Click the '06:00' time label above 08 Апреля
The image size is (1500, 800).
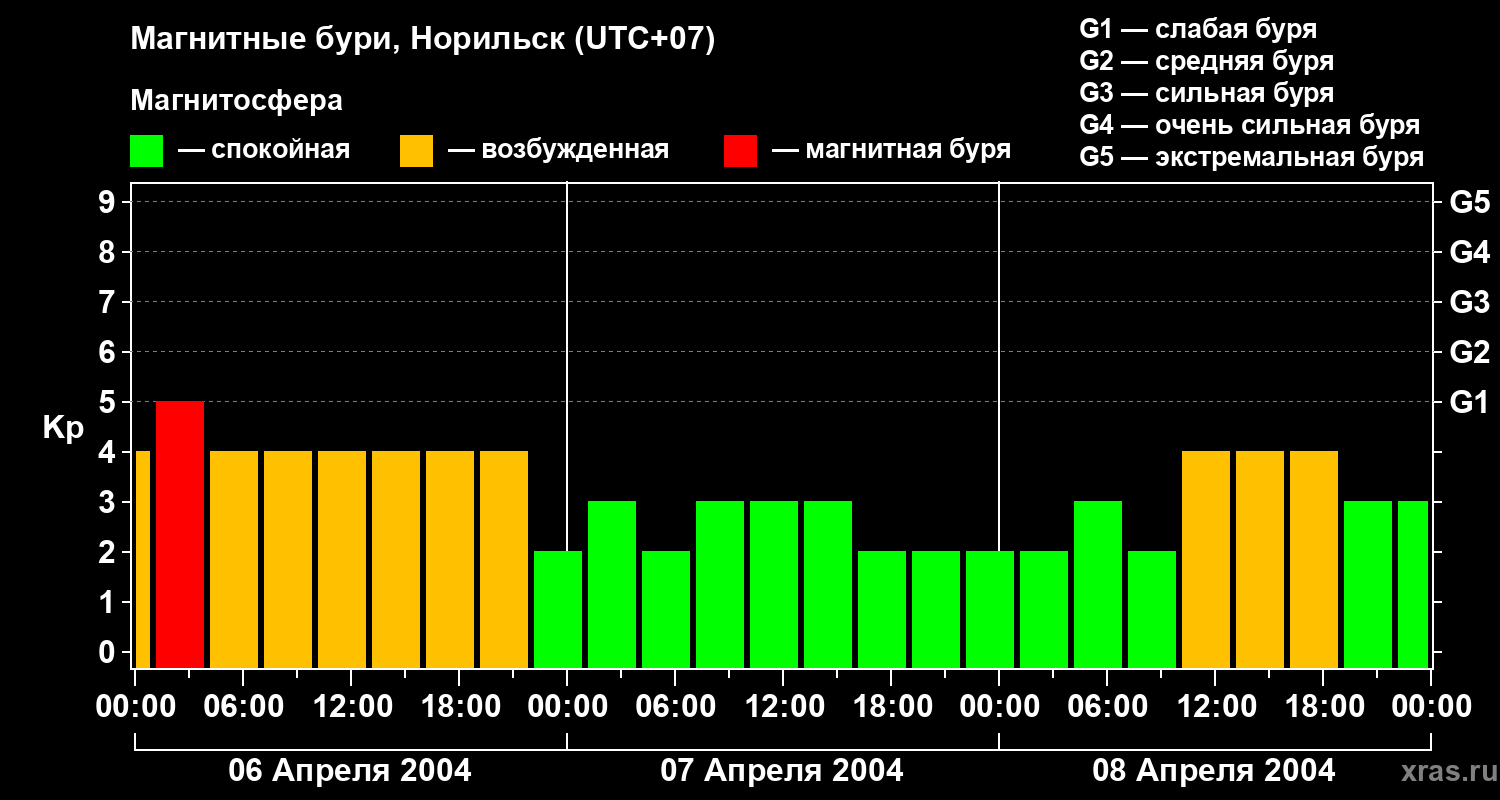(1107, 707)
